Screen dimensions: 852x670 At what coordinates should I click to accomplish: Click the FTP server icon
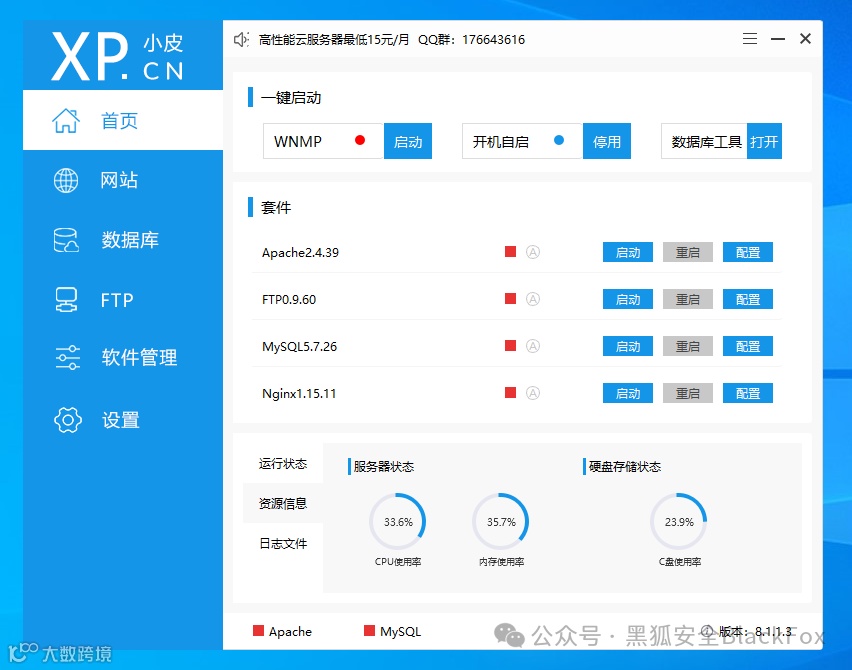pos(66,299)
